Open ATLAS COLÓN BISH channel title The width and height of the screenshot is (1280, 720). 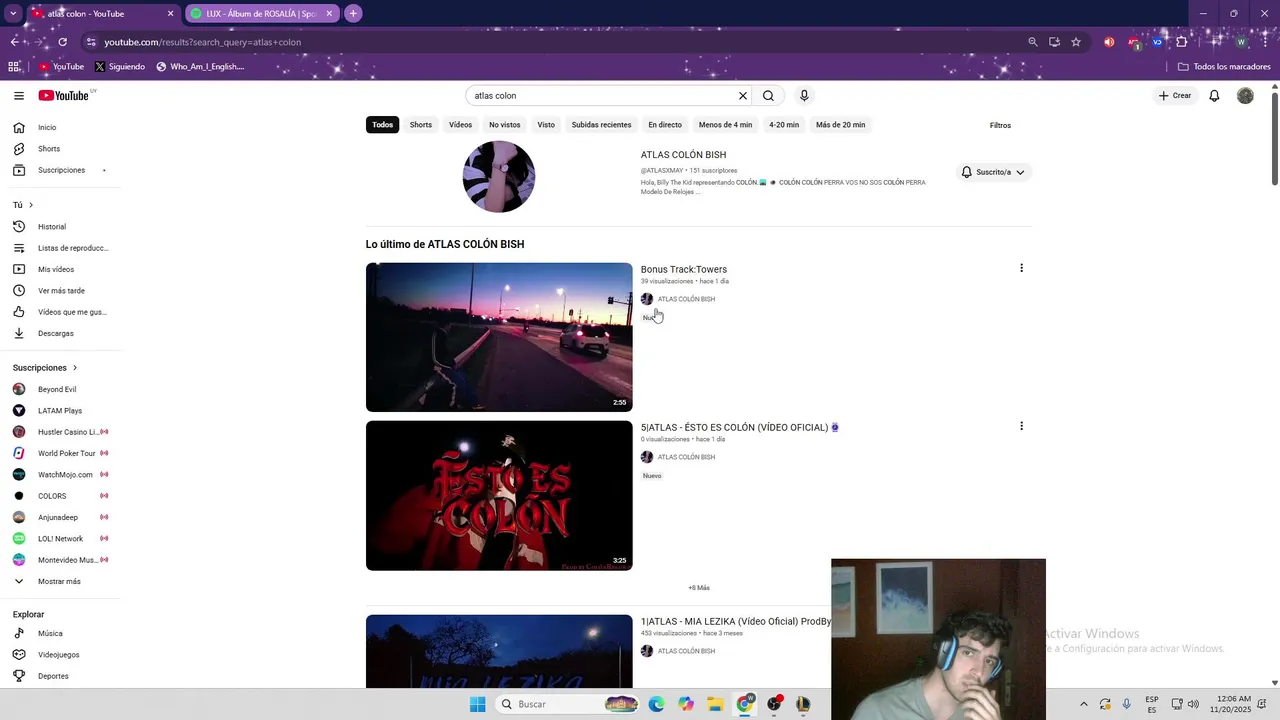[x=684, y=155]
